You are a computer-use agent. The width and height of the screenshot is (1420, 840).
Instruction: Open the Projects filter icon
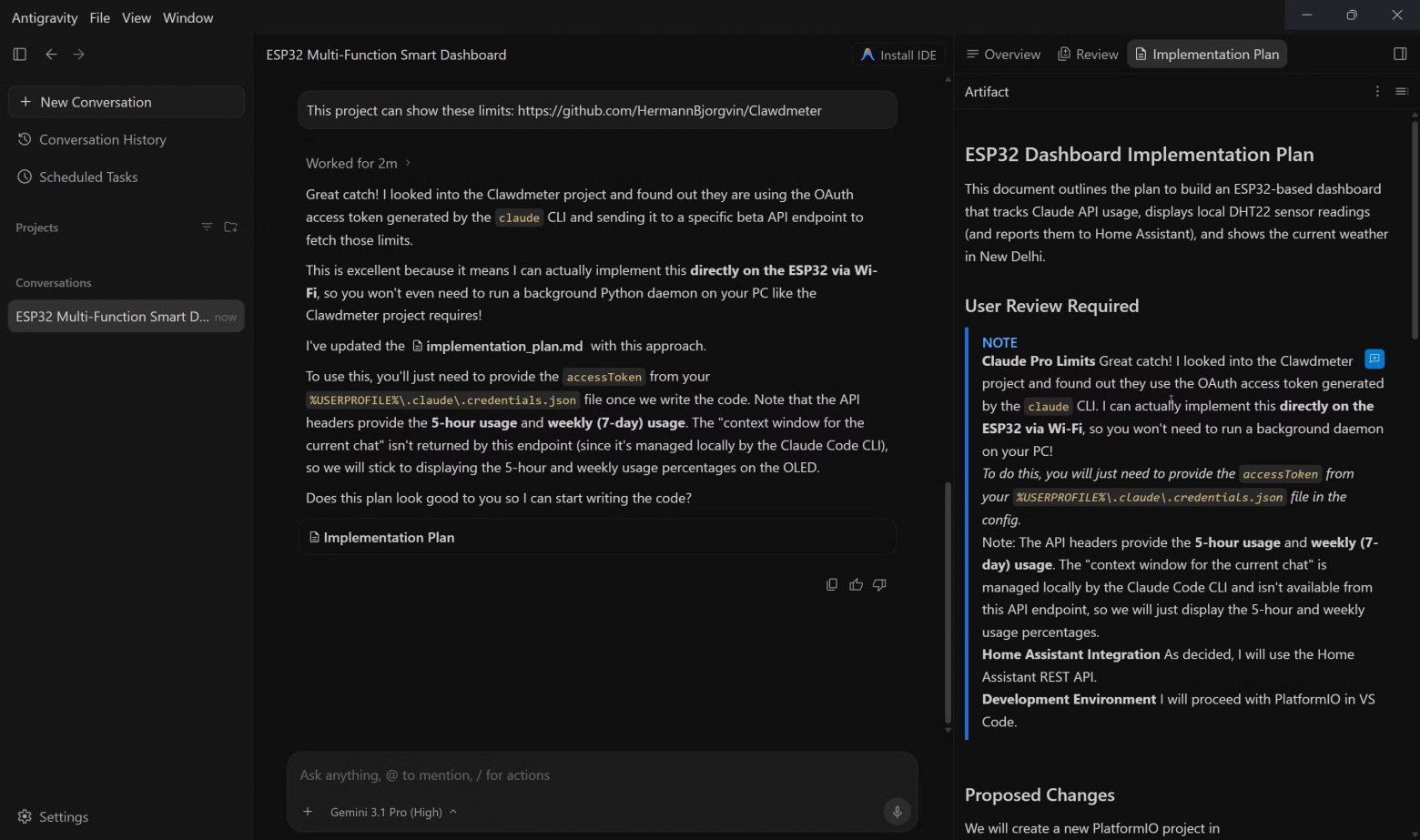(x=207, y=227)
